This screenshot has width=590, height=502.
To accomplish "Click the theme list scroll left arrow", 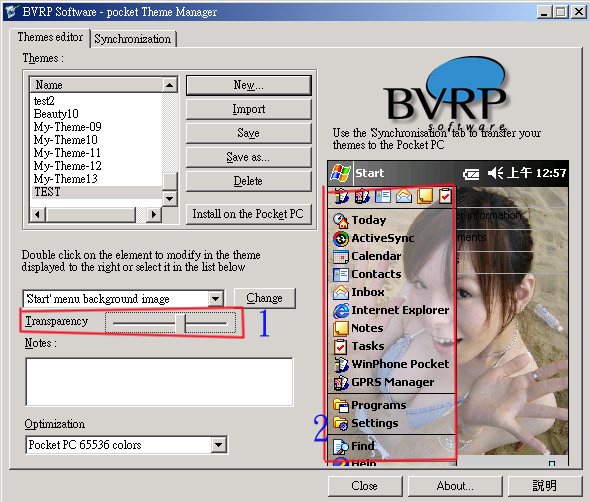I will 38,214.
